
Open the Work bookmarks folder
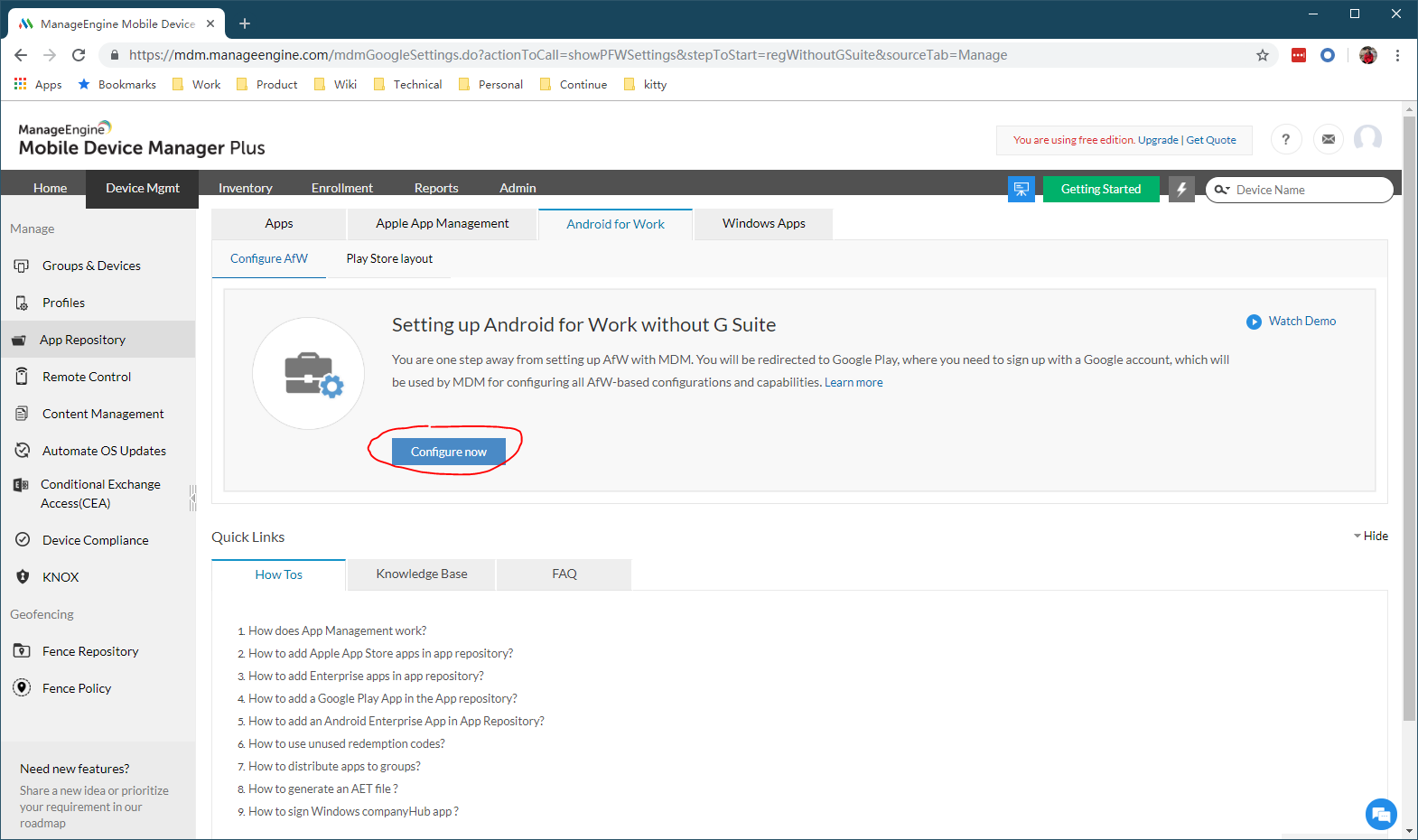(196, 84)
